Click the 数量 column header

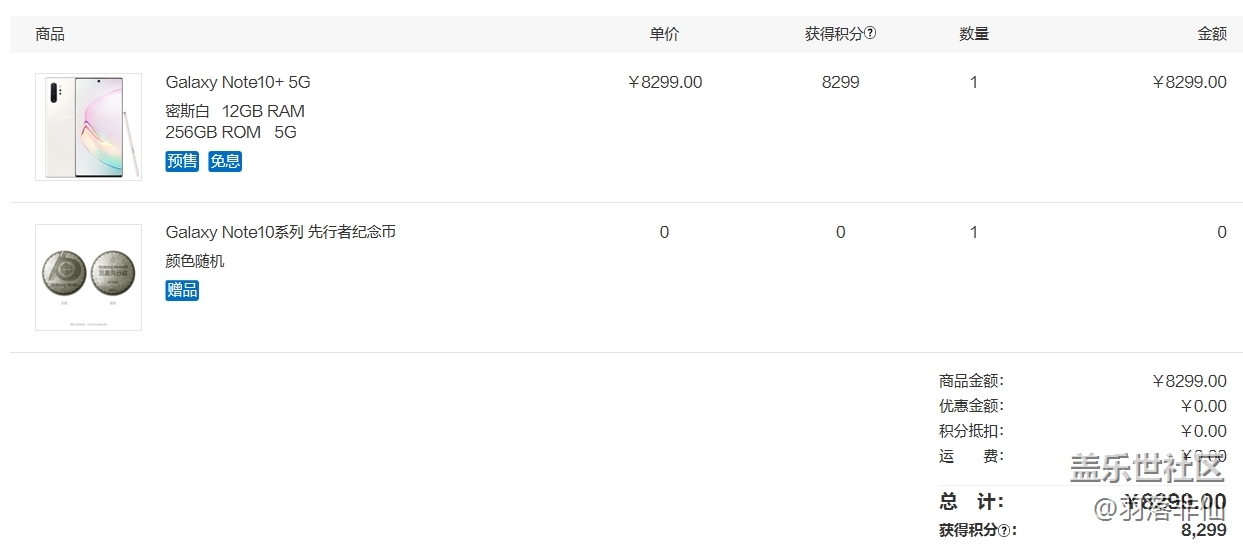974,34
